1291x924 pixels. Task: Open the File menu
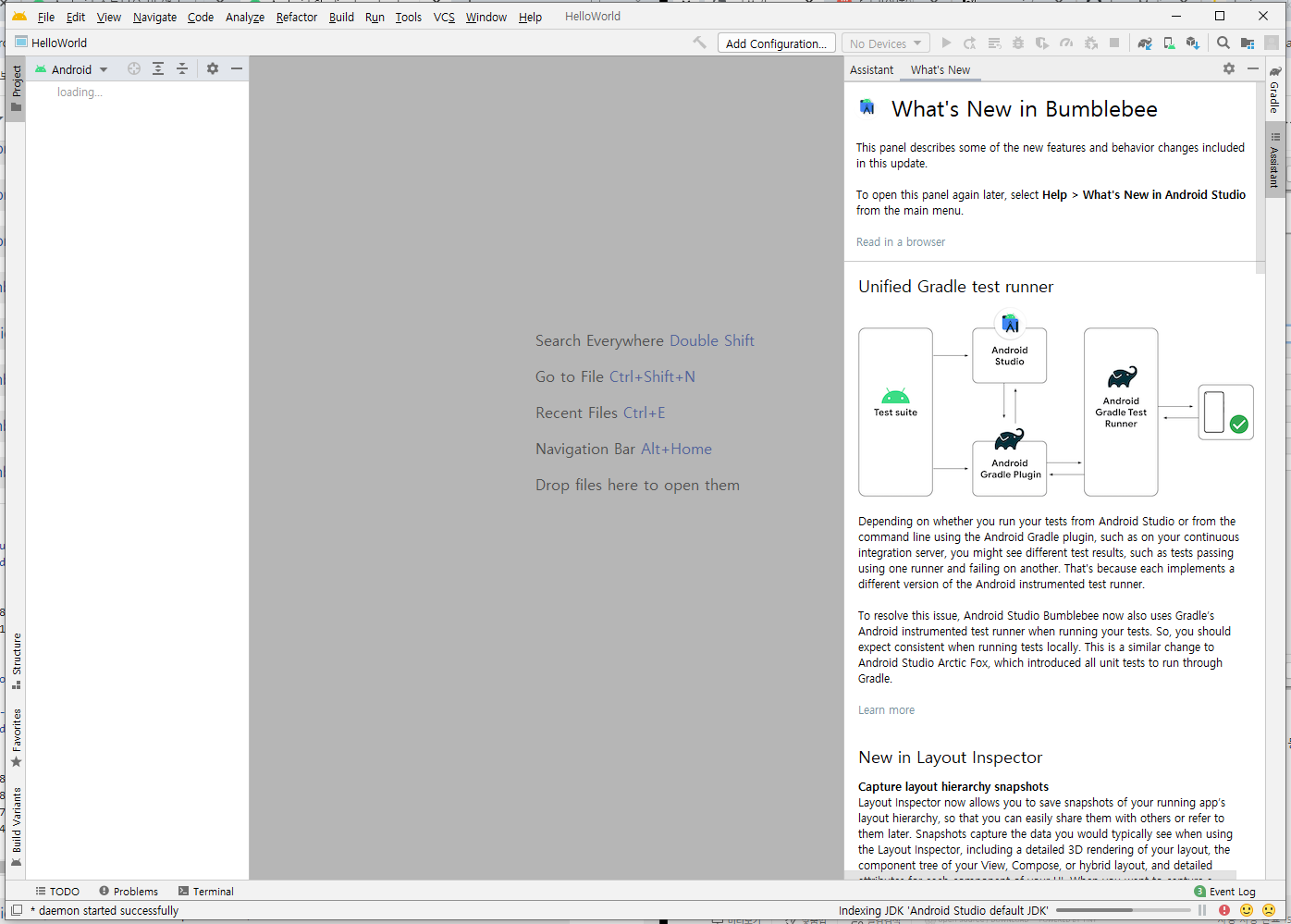coord(46,17)
